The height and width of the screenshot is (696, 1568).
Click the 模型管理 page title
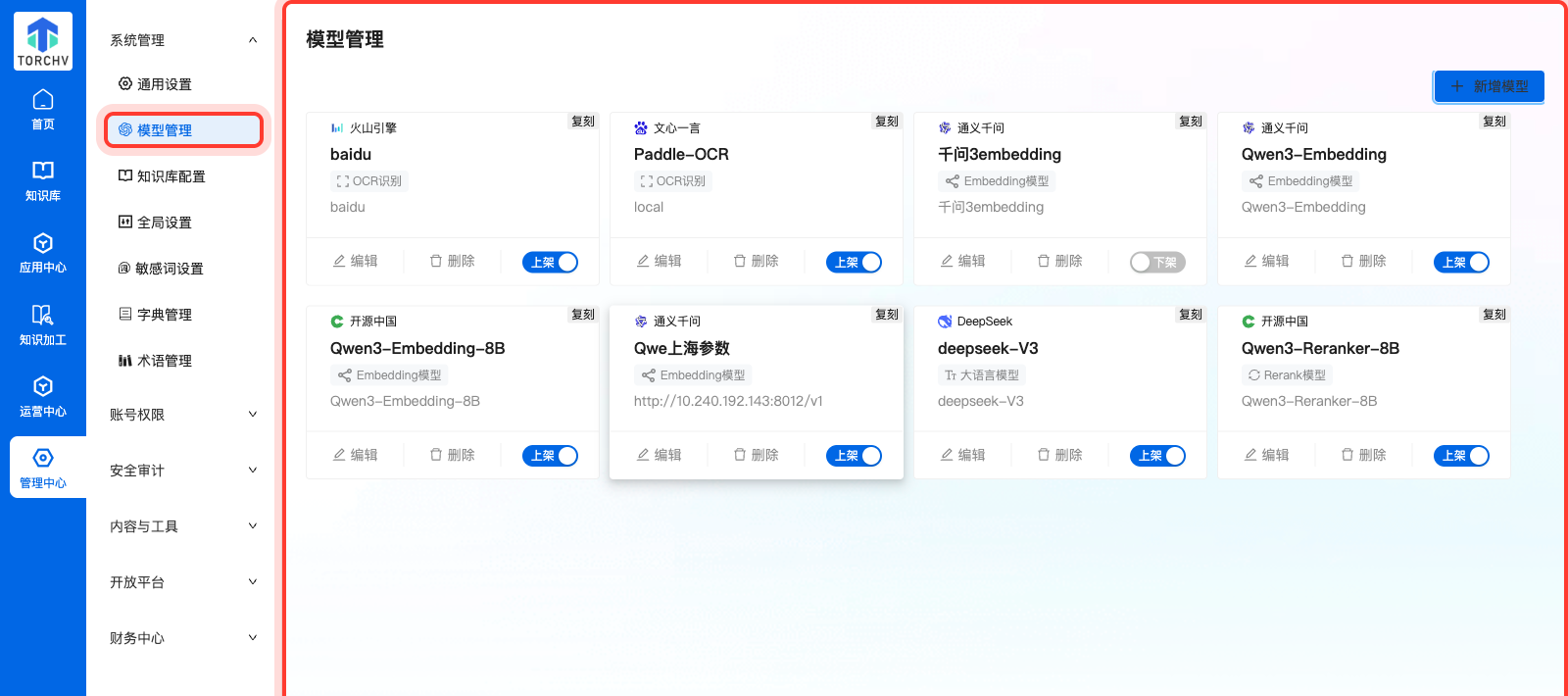[345, 39]
